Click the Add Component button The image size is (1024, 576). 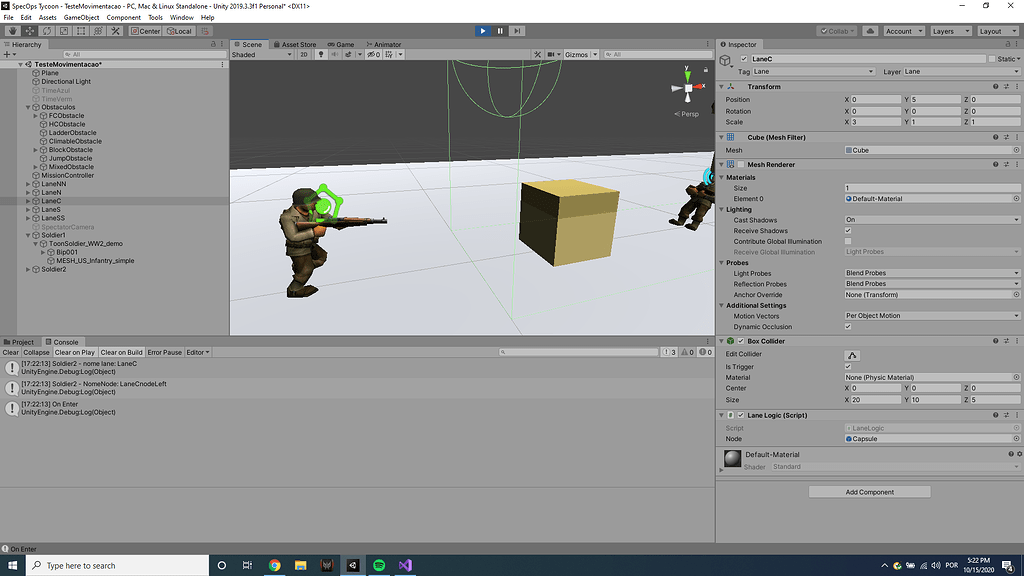tap(869, 491)
